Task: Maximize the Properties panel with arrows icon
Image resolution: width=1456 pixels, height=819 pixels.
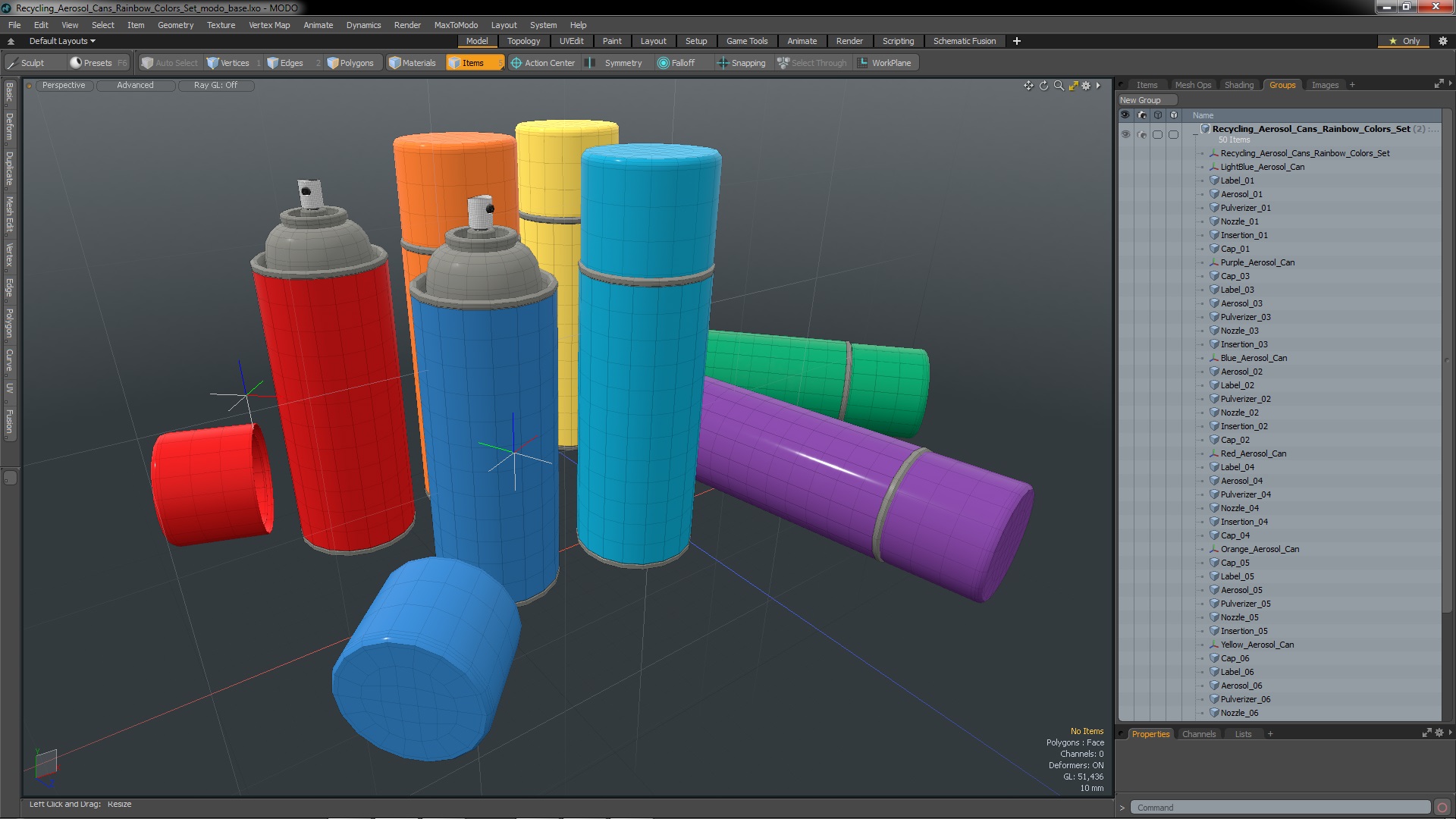Action: click(1426, 733)
